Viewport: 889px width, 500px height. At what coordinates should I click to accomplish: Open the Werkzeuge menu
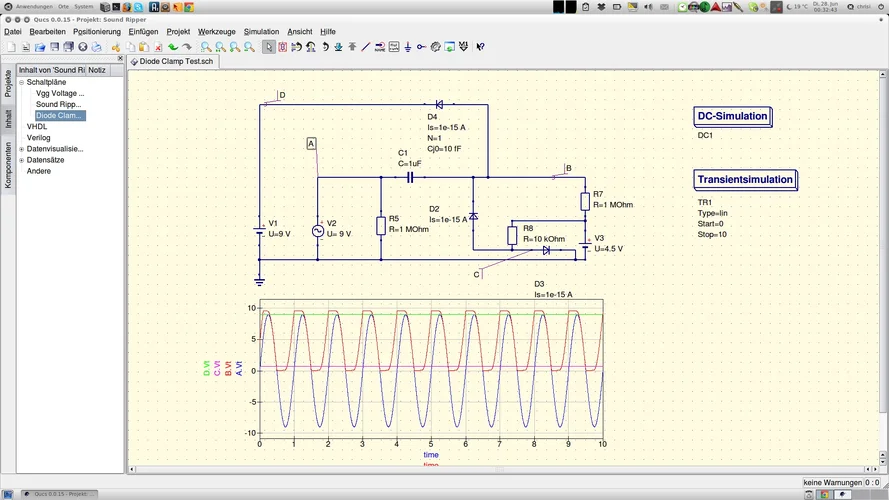216,32
